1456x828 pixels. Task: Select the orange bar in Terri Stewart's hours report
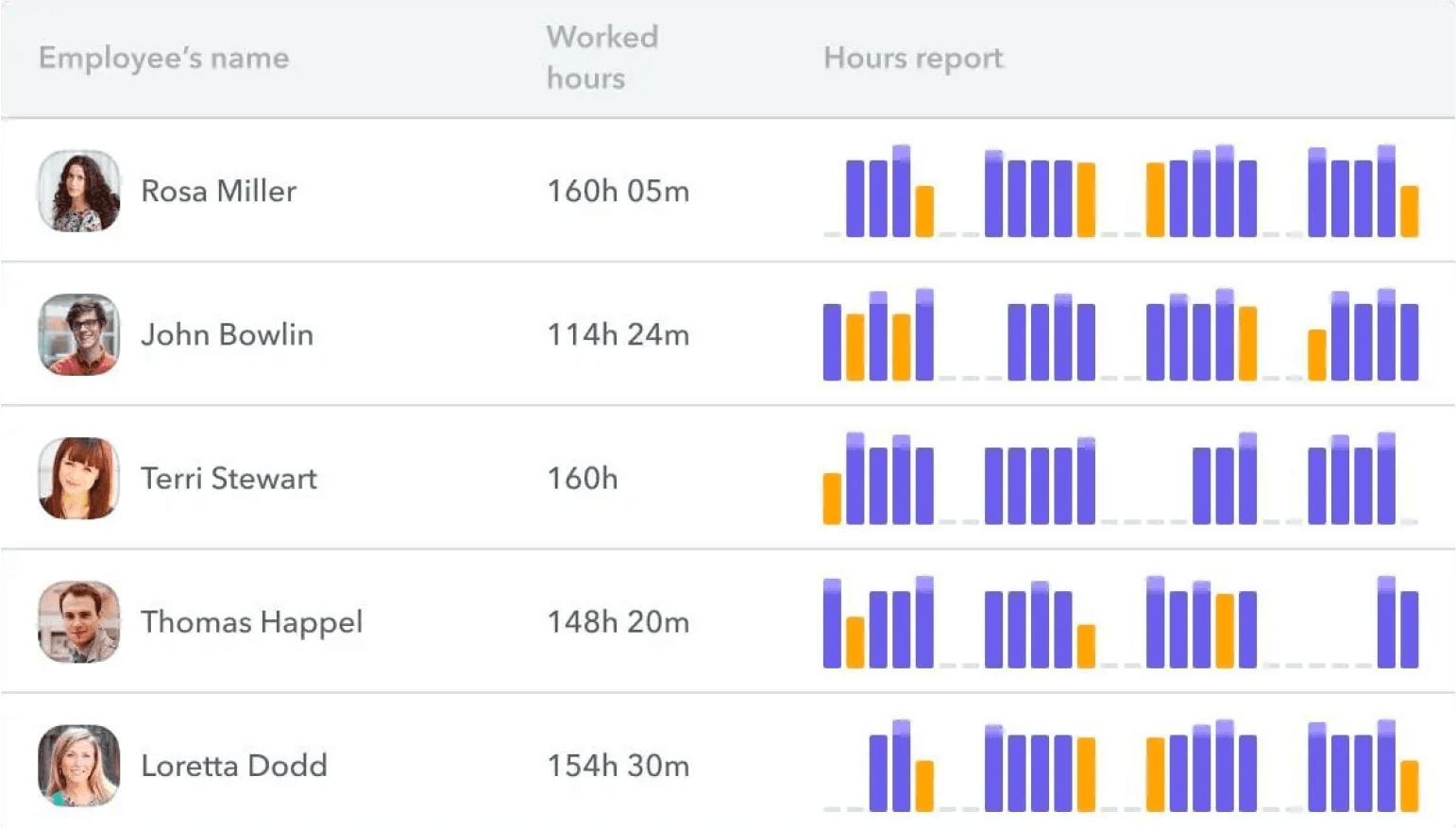point(832,496)
